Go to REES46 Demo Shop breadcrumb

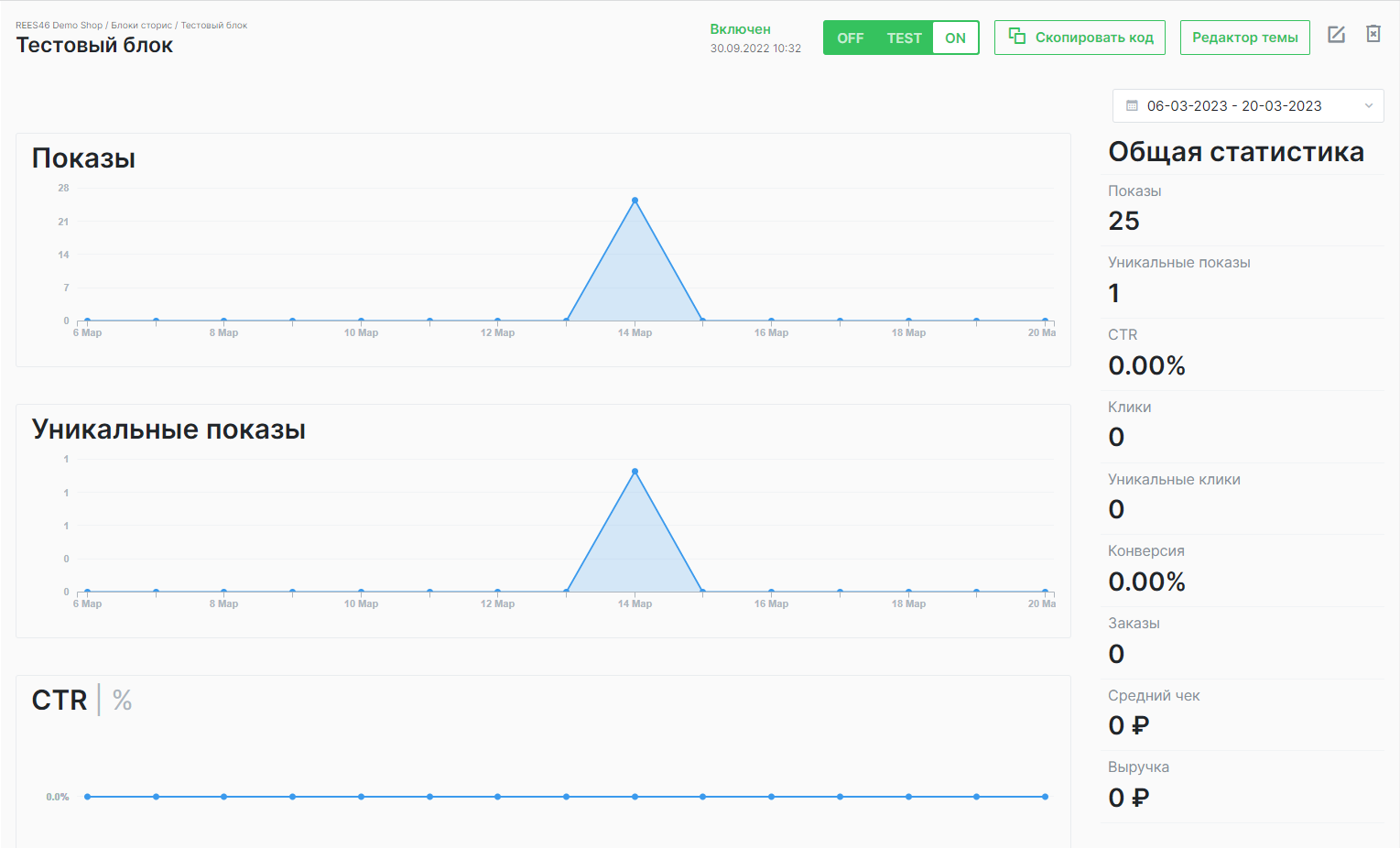(59, 26)
